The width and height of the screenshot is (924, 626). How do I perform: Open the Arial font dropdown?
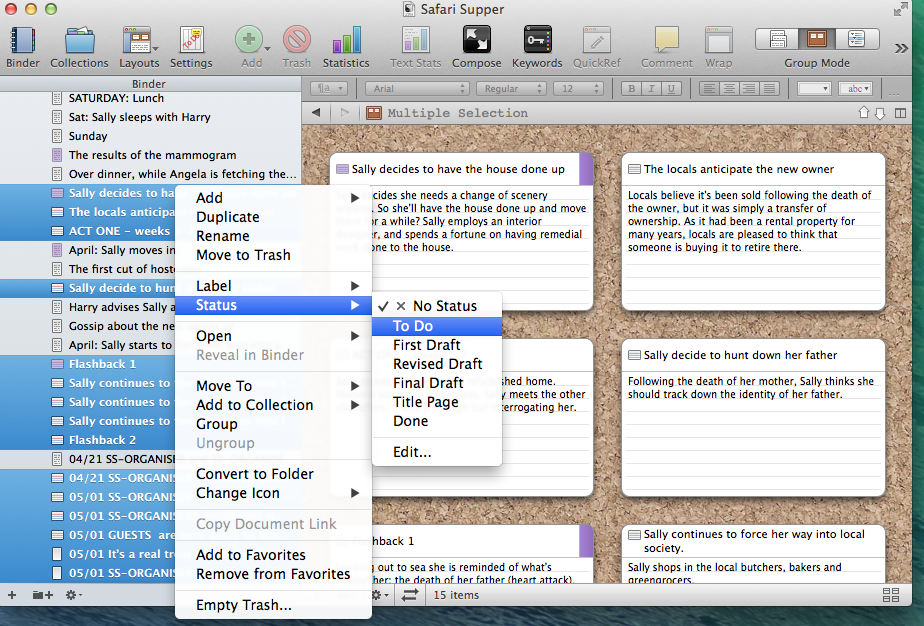tap(417, 88)
